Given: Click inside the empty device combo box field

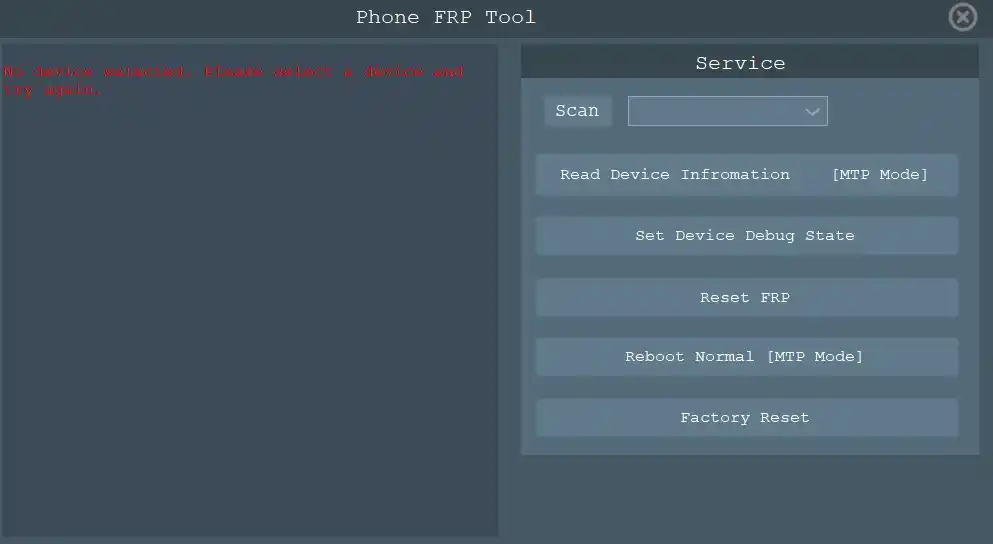Looking at the screenshot, I should coord(712,112).
